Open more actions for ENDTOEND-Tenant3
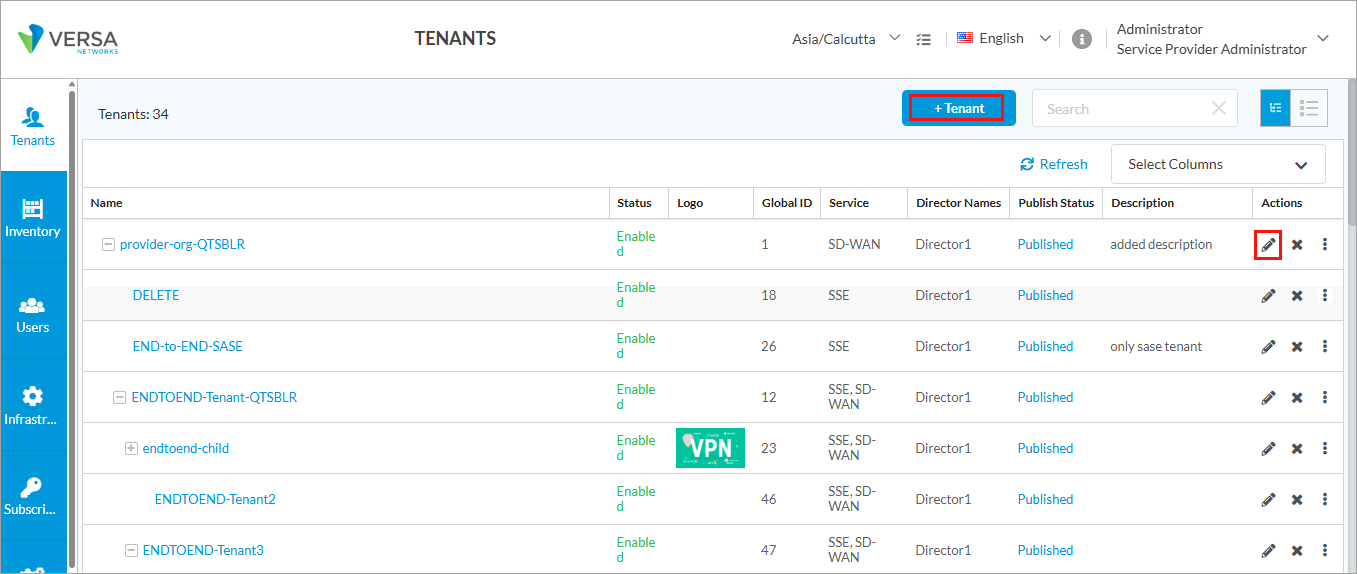The image size is (1357, 574). (1325, 550)
